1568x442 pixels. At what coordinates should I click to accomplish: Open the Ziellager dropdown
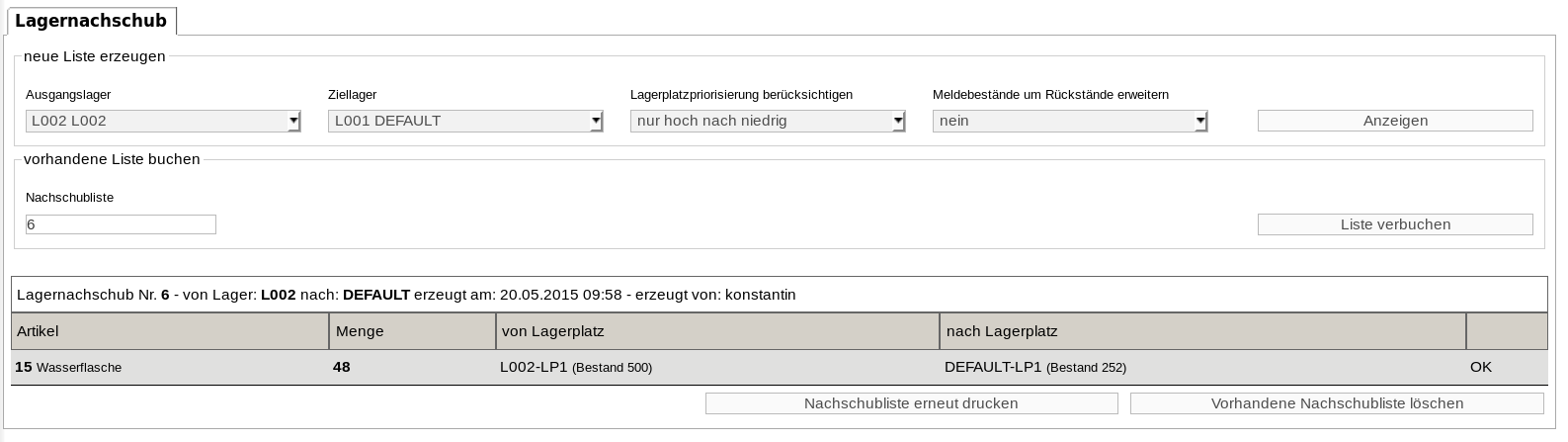(465, 121)
